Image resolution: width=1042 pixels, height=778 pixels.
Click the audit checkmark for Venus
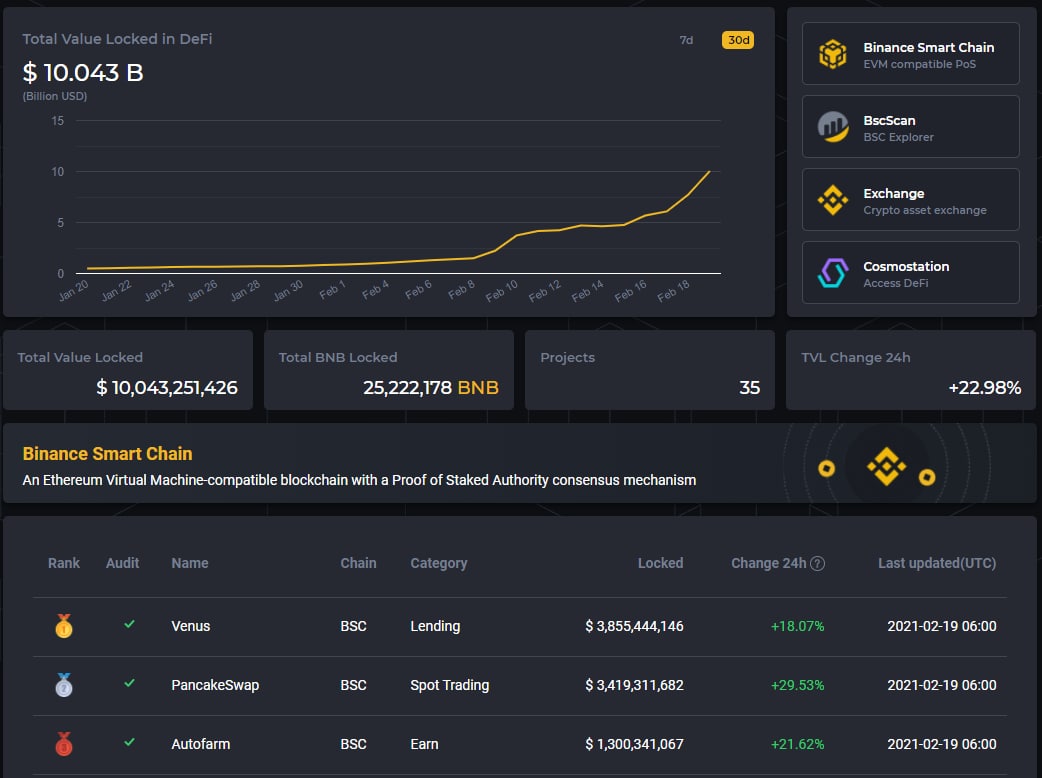[x=129, y=625]
